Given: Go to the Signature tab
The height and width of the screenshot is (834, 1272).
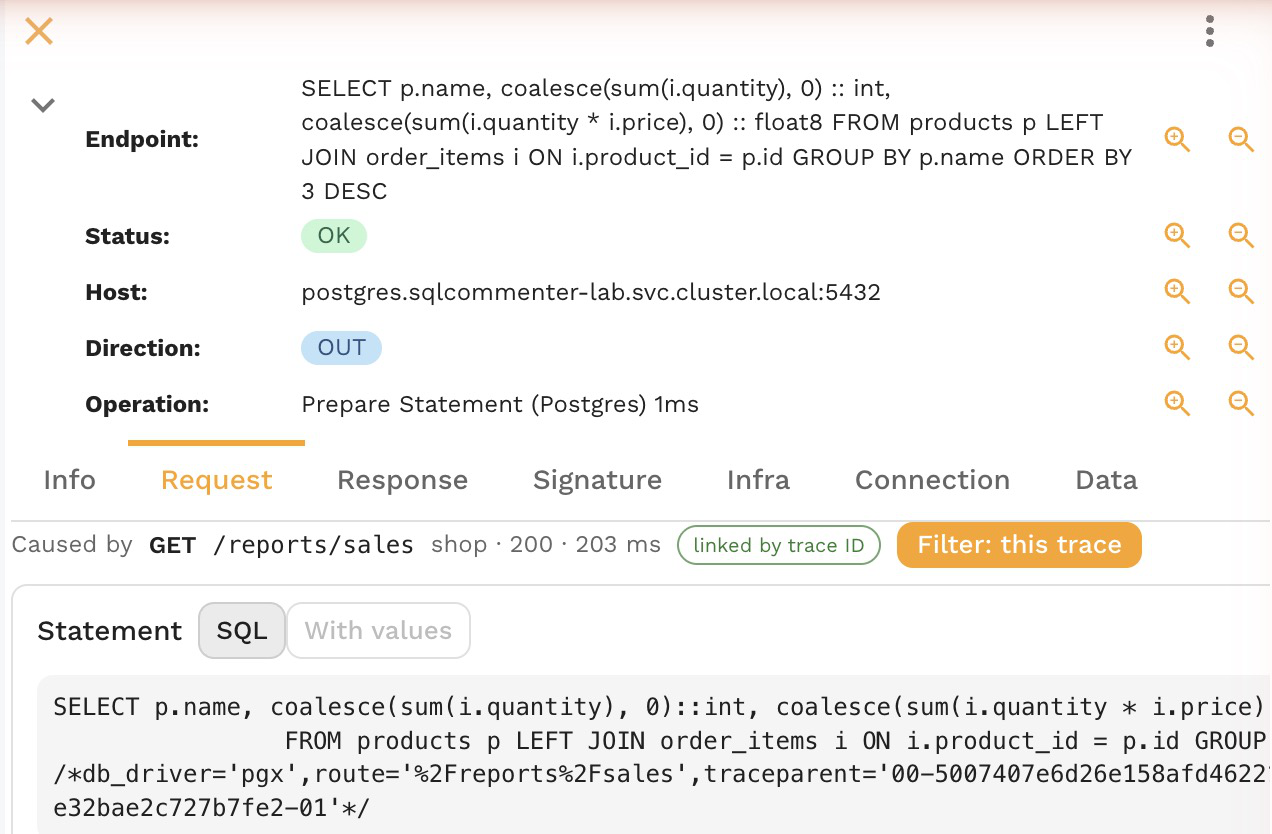Looking at the screenshot, I should pyautogui.click(x=597, y=480).
